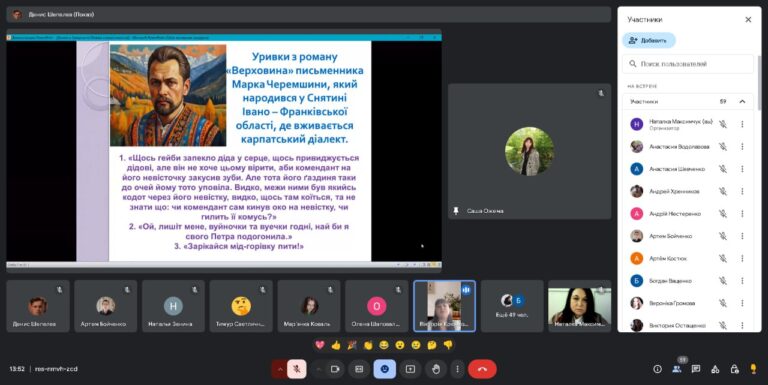Image resolution: width=768 pixels, height=385 pixels.
Task: Click the yellow Gemini notes icon
Action: (x=753, y=369)
